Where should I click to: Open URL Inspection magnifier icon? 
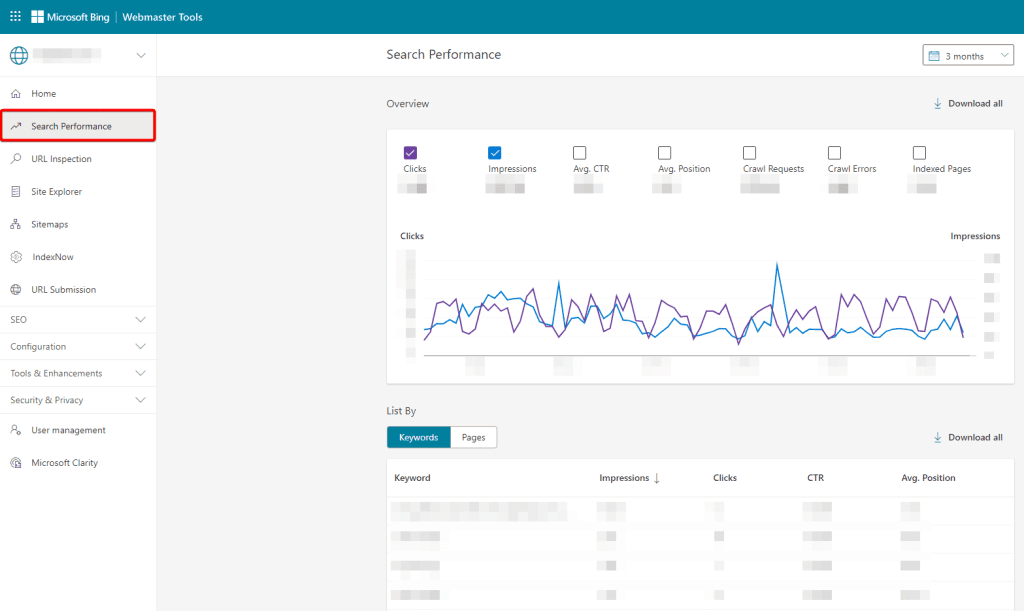[x=16, y=159]
